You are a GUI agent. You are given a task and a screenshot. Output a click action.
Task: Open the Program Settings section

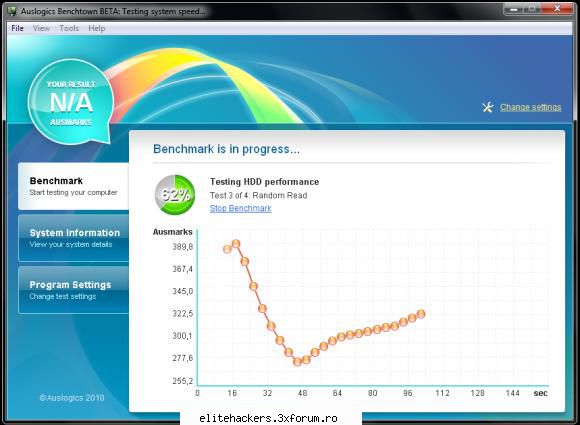coord(74,290)
